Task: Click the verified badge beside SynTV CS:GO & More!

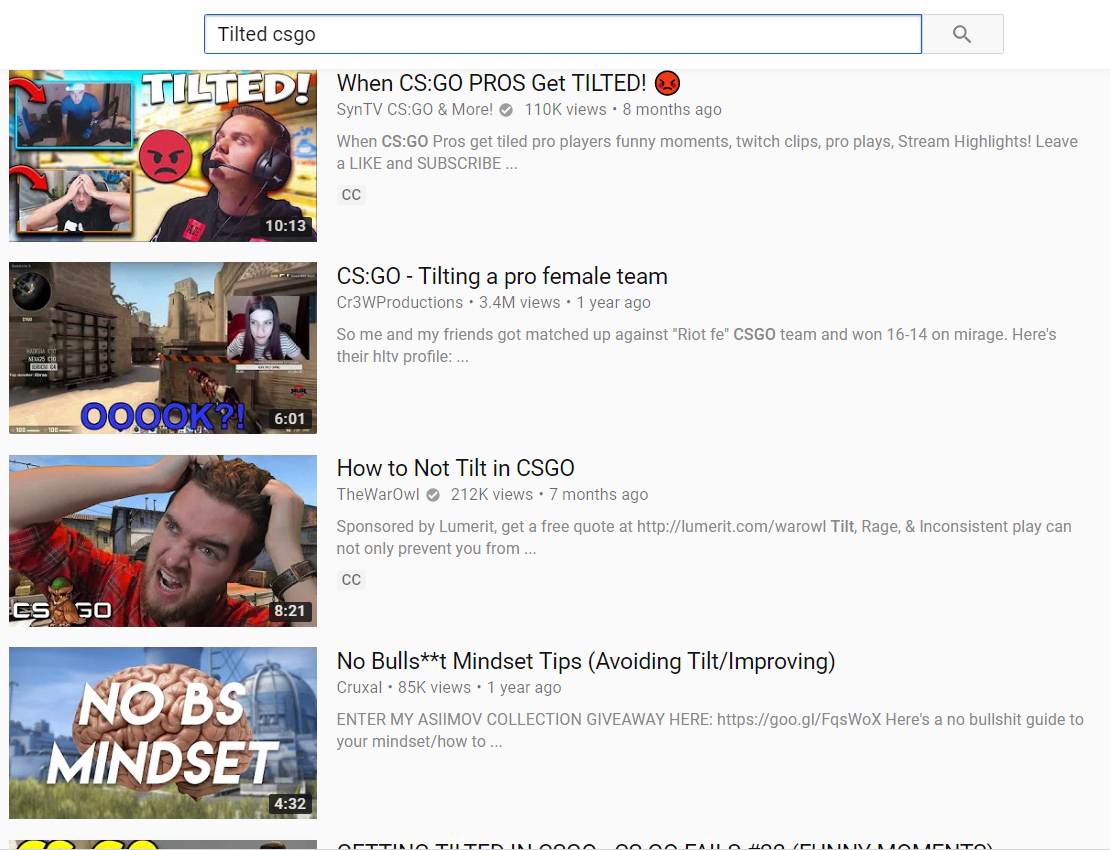Action: [x=506, y=110]
